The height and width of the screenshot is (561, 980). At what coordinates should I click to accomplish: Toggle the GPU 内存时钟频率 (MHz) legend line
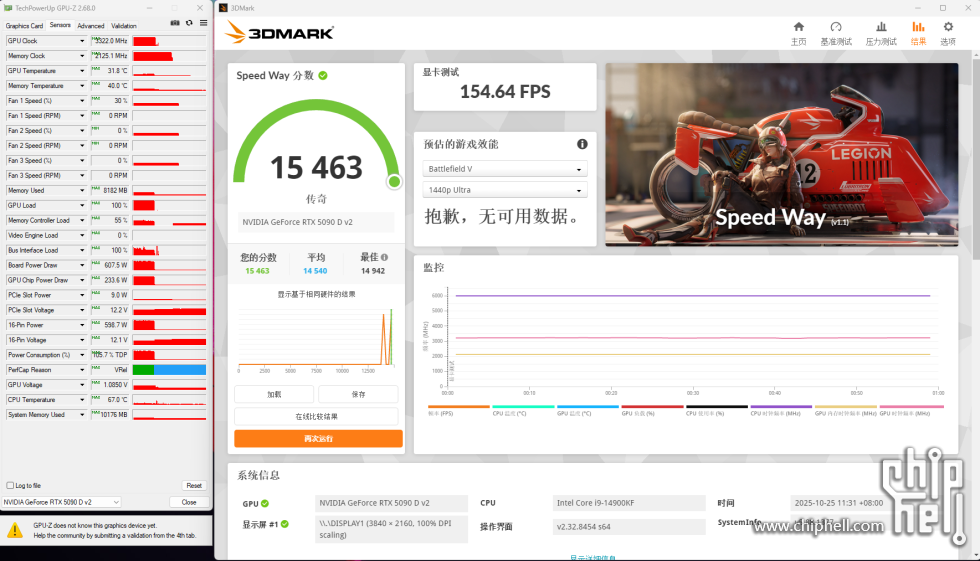(x=846, y=410)
